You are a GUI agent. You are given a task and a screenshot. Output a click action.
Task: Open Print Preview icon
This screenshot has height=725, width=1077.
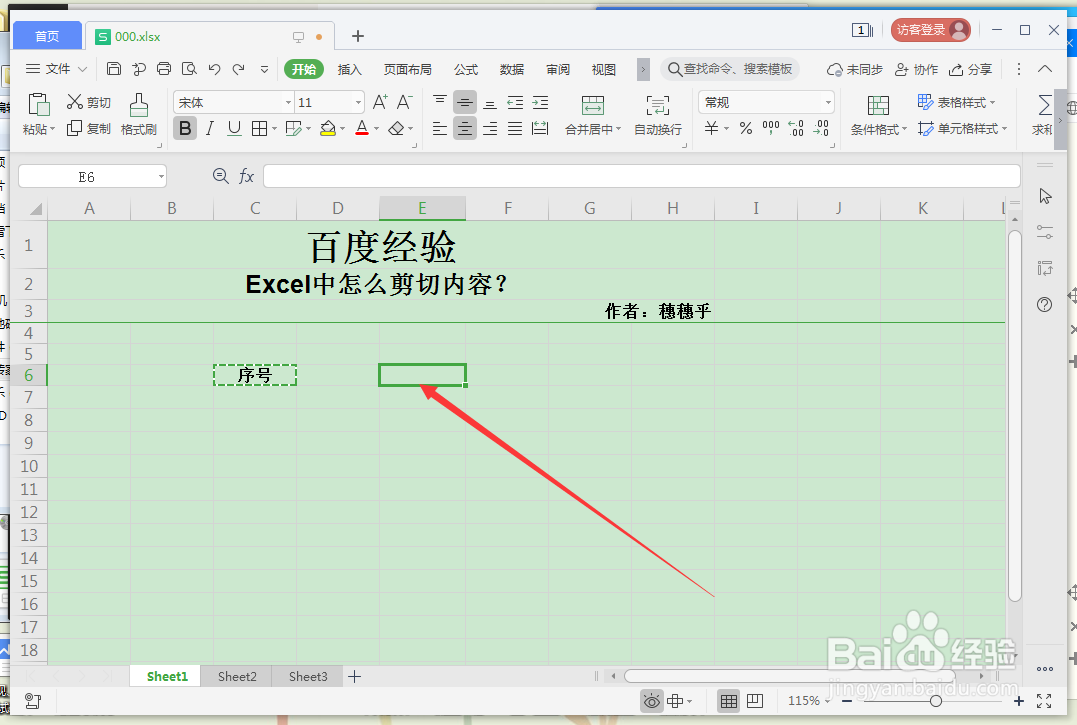click(x=189, y=69)
